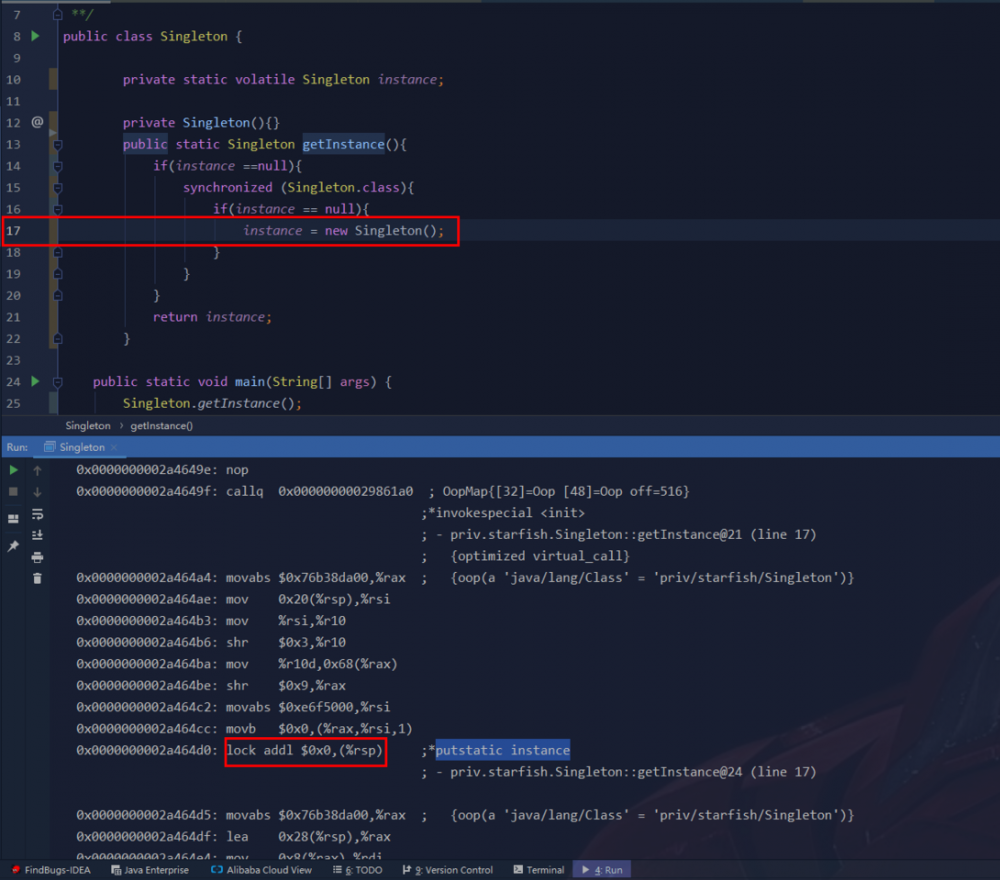This screenshot has height=880, width=1000.
Task: Collapse the synchronized block at line 15
Action: tap(57, 188)
